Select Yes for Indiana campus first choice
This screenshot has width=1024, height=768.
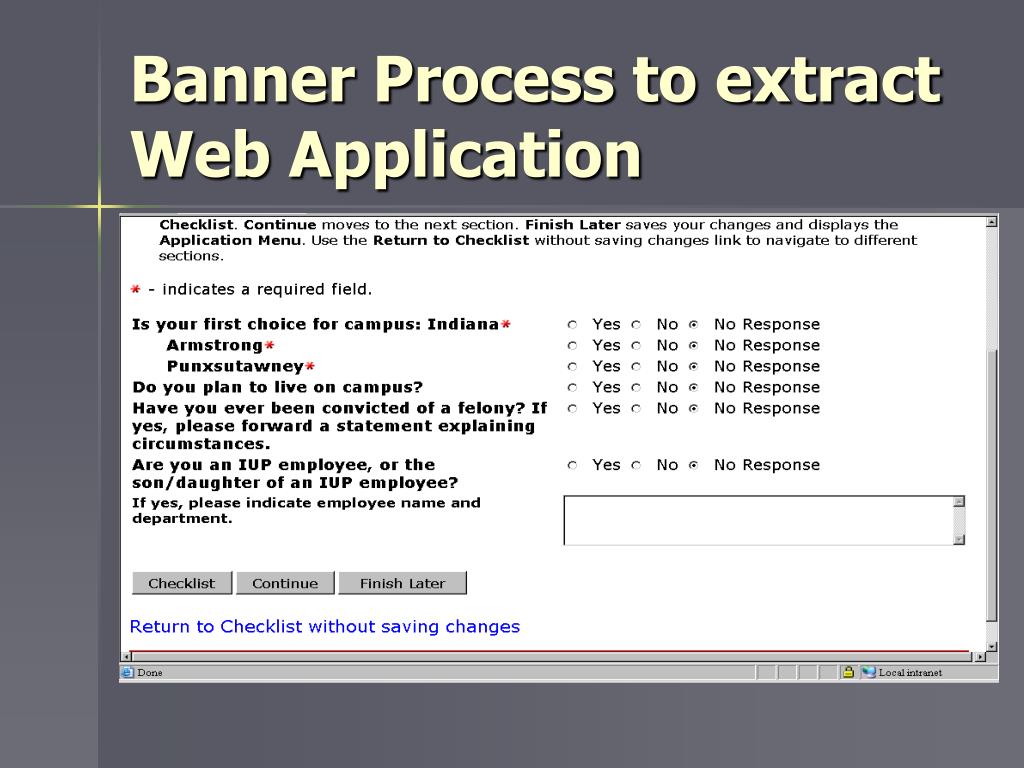click(x=572, y=325)
